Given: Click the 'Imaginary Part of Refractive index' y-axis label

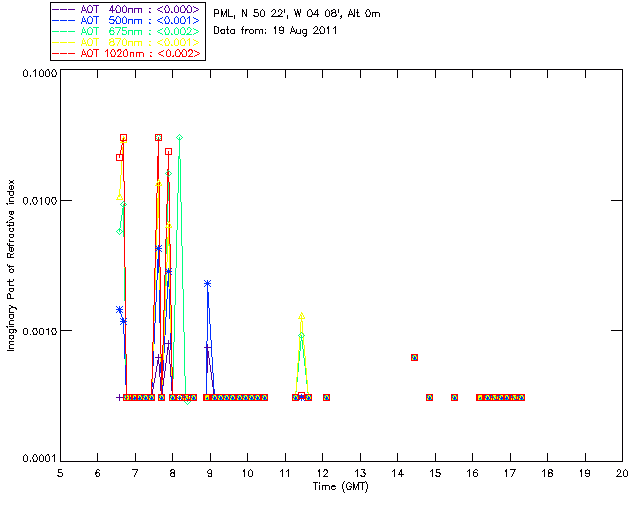Looking at the screenshot, I should [11, 265].
